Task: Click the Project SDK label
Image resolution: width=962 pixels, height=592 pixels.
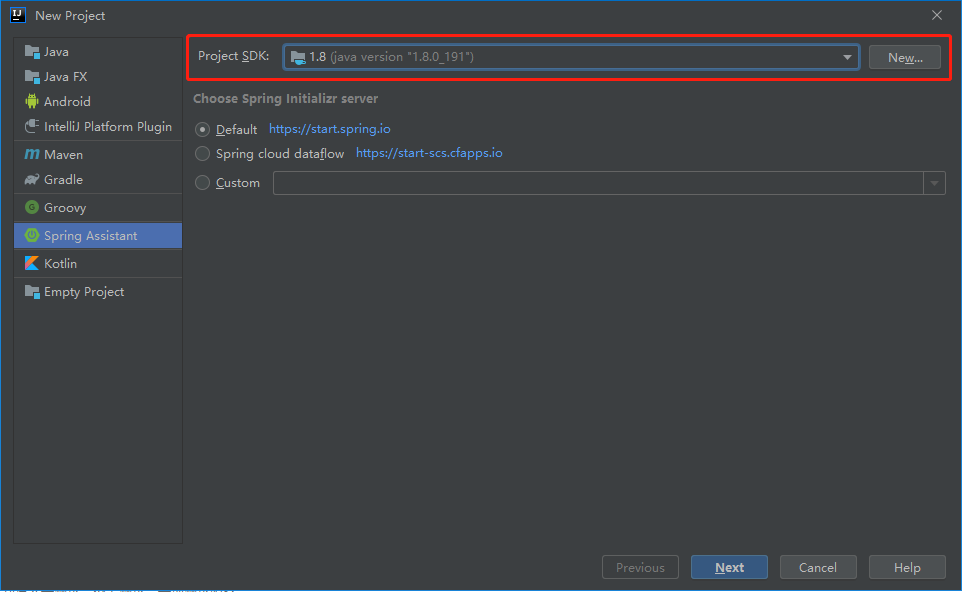Action: (x=233, y=56)
